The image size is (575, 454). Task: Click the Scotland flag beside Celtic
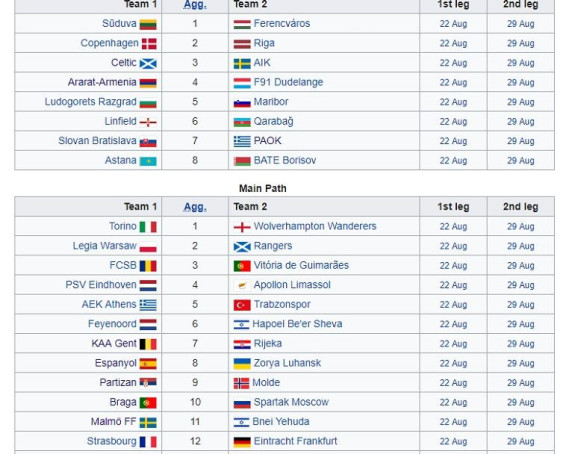[x=148, y=63]
